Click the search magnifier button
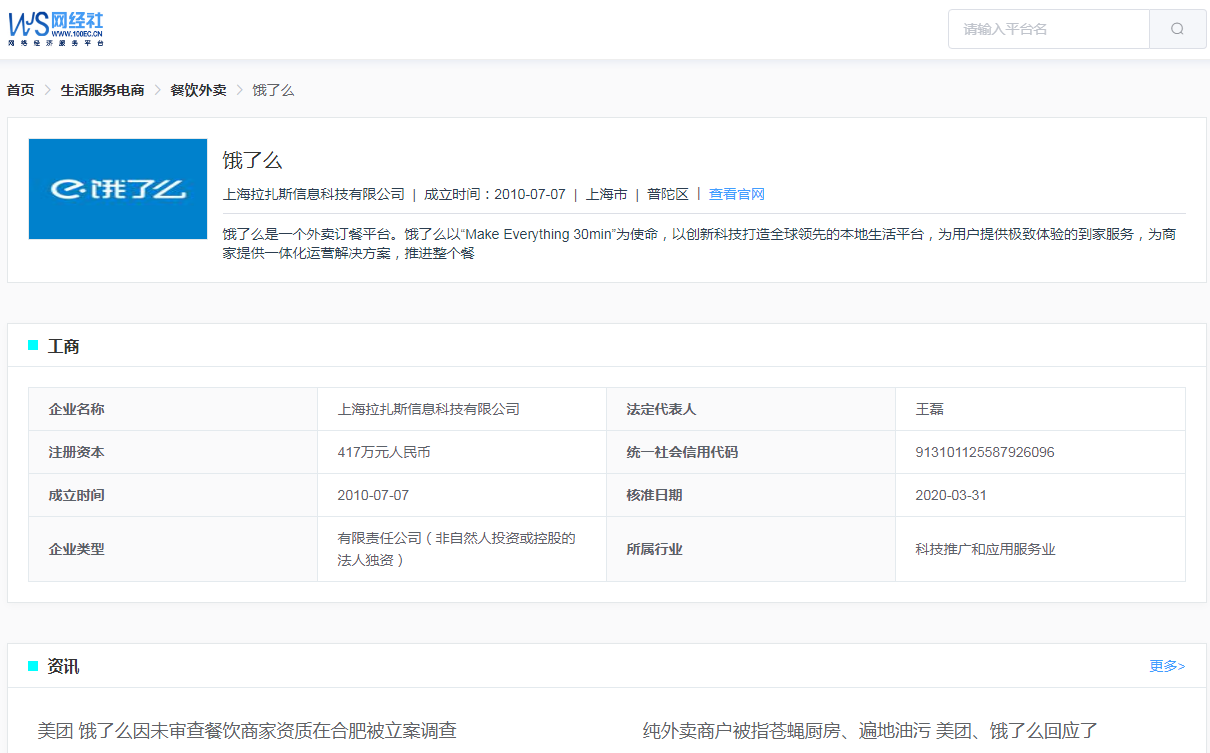Viewport: 1210px width, 753px height. click(x=1177, y=29)
